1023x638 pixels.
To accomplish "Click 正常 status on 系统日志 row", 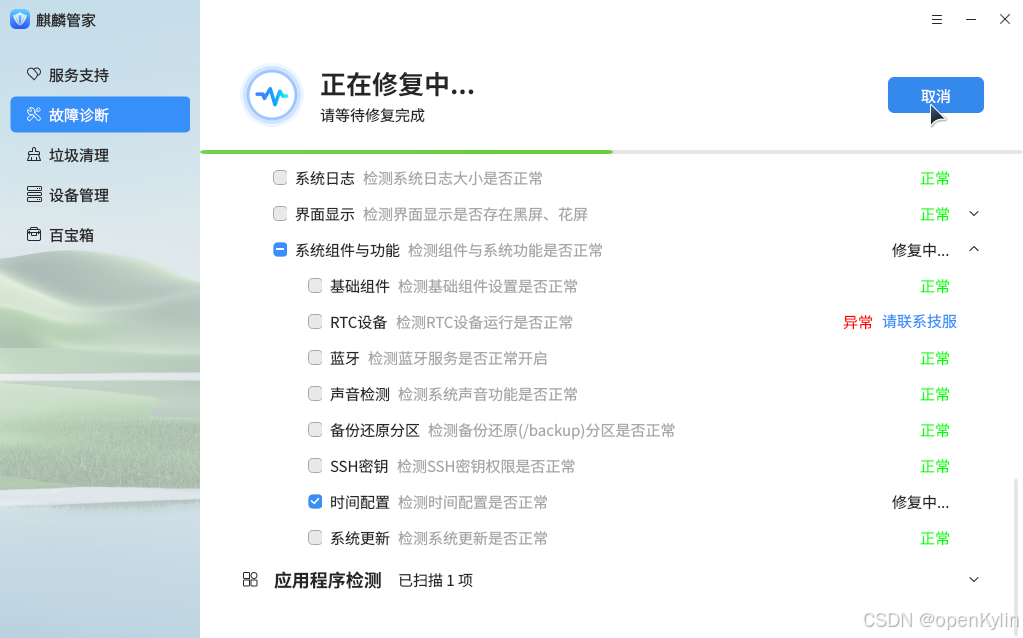I will coord(935,178).
